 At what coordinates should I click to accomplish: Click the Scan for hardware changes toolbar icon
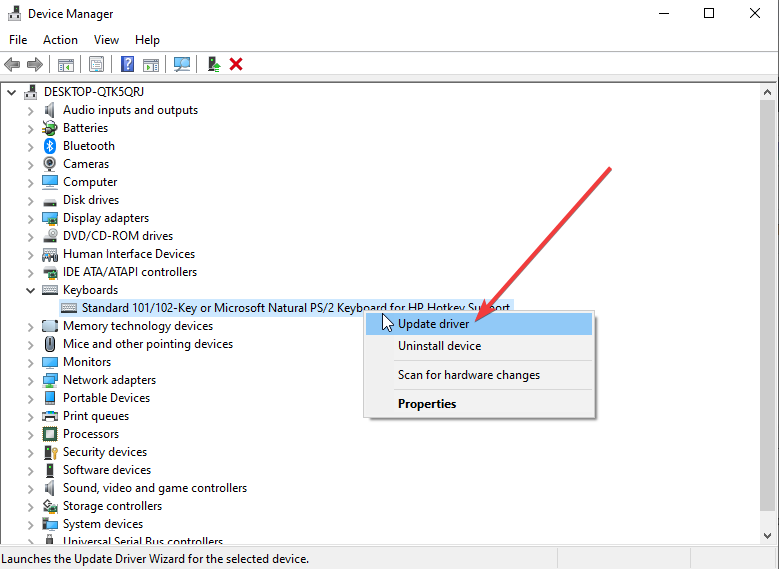click(x=182, y=64)
